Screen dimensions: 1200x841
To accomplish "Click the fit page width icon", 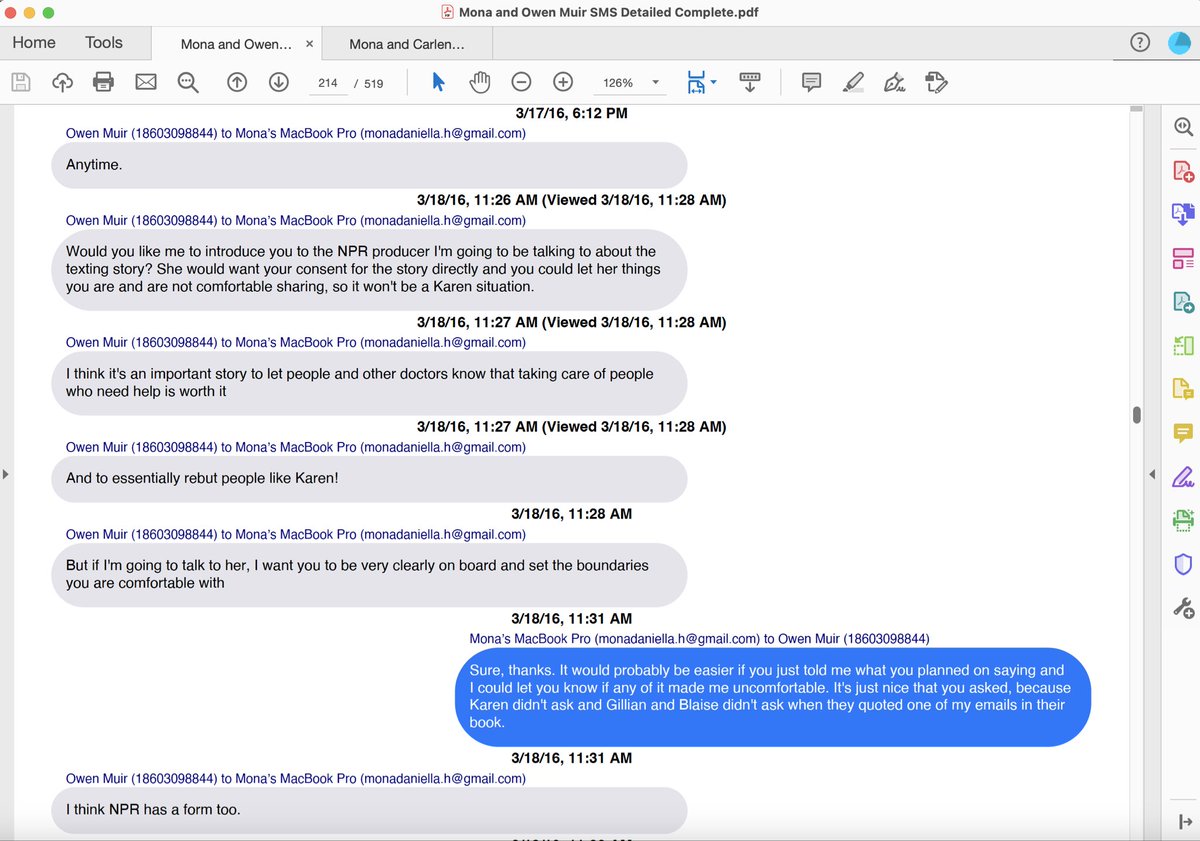I will tap(696, 82).
